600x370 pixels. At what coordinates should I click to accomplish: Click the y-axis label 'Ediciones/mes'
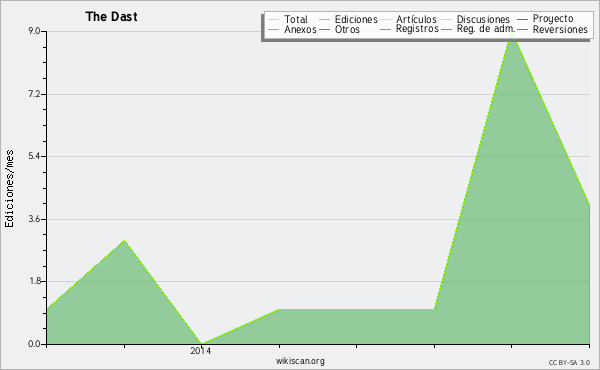[9, 189]
